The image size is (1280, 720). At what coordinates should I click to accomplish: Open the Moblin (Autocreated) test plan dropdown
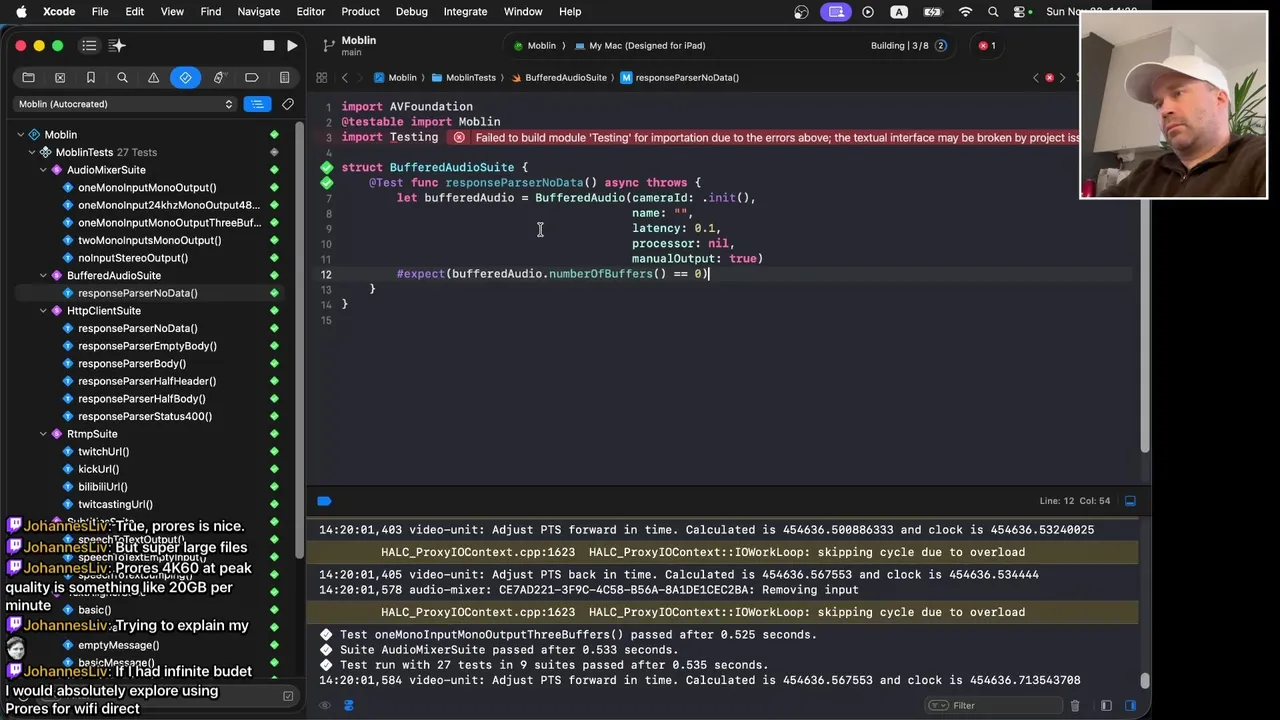click(x=125, y=104)
